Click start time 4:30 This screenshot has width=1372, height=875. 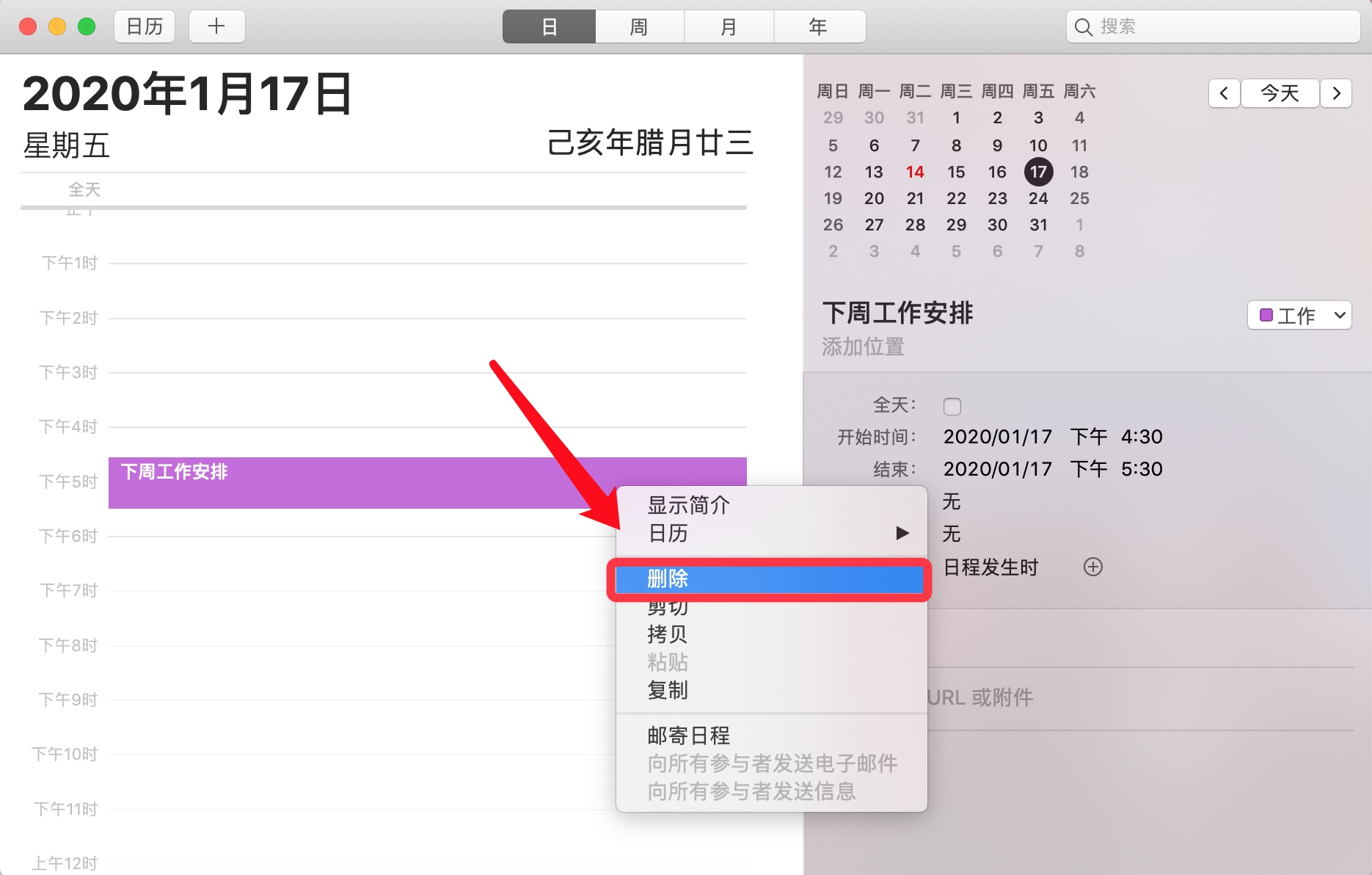point(1142,437)
